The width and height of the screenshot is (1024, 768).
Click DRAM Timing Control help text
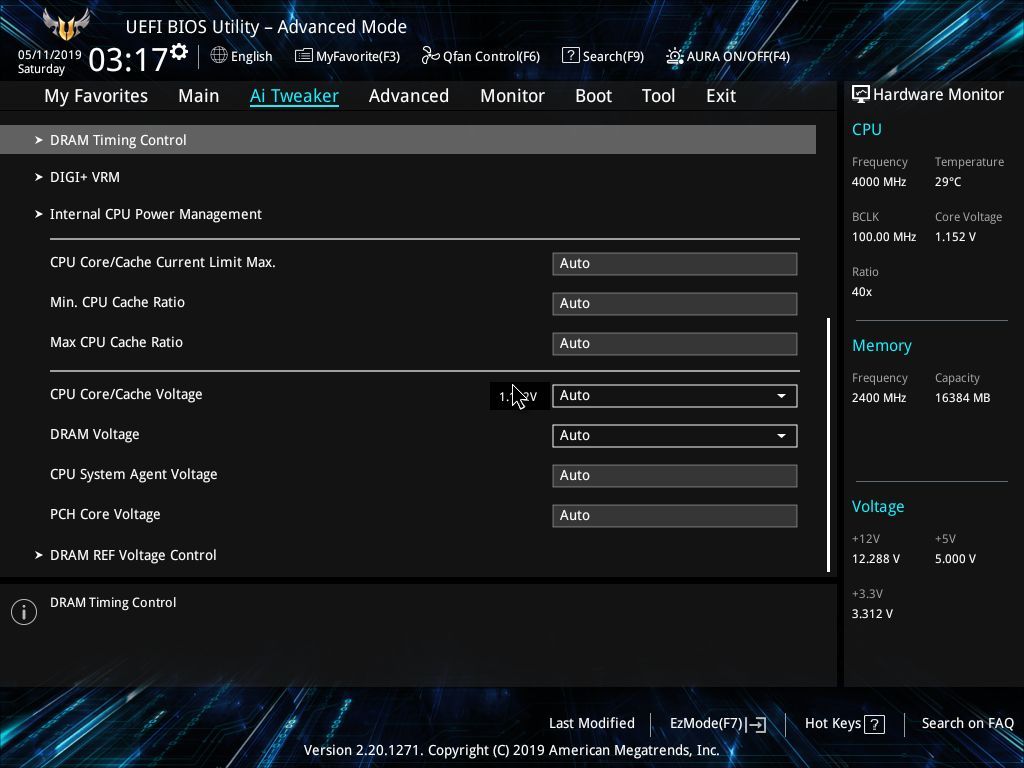click(x=113, y=603)
